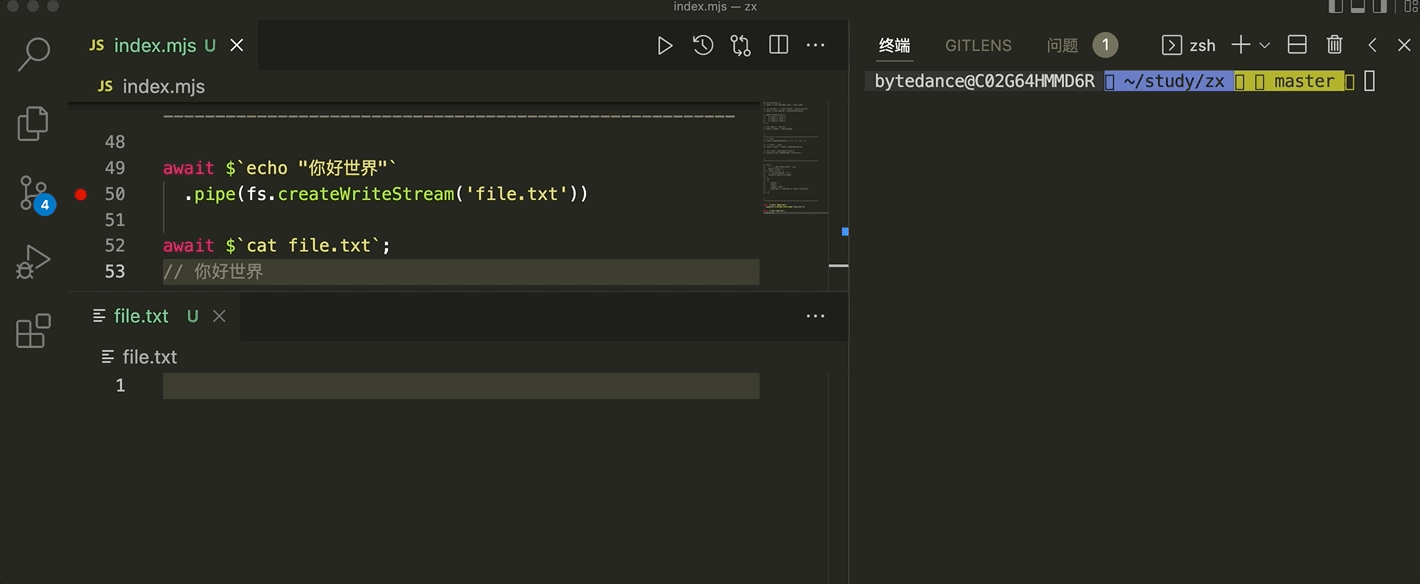Switch to the GITLENS panel tab
Image resolution: width=1420 pixels, height=584 pixels.
tap(978, 45)
